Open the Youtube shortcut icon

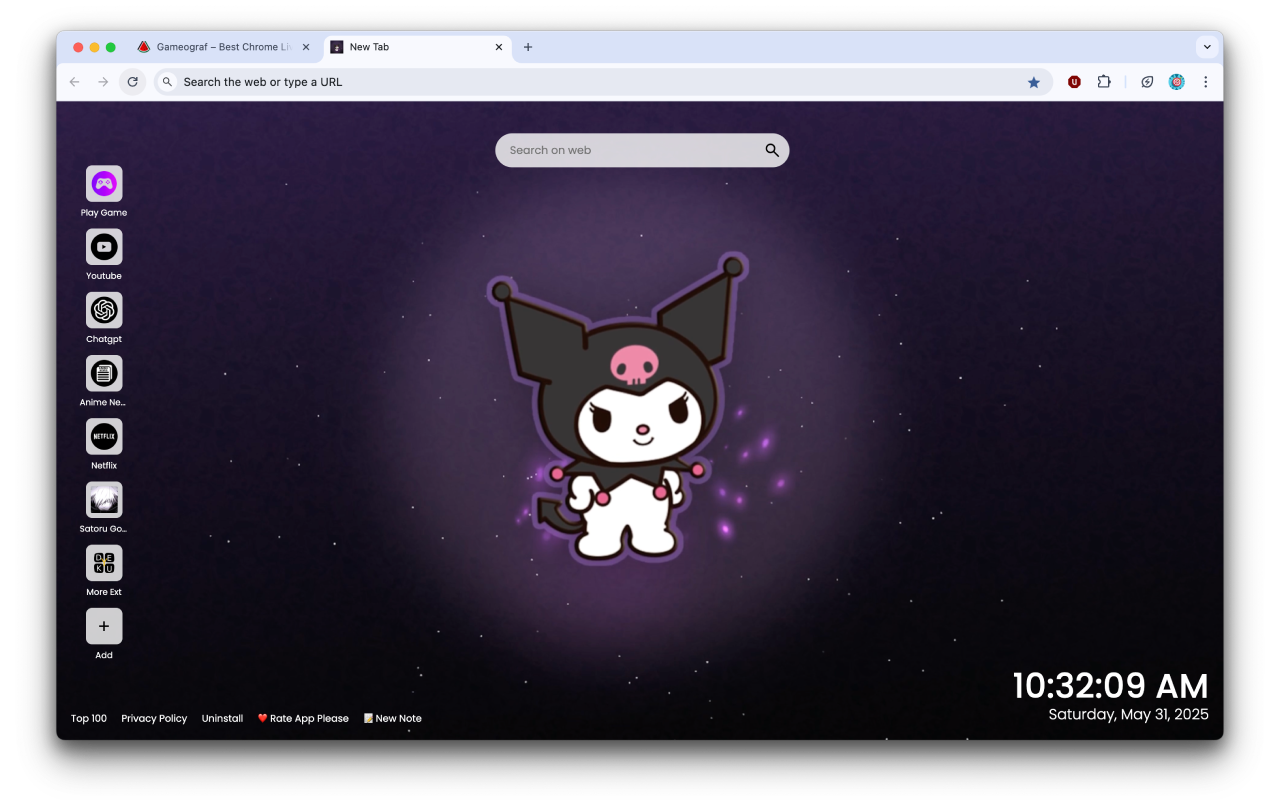(104, 247)
